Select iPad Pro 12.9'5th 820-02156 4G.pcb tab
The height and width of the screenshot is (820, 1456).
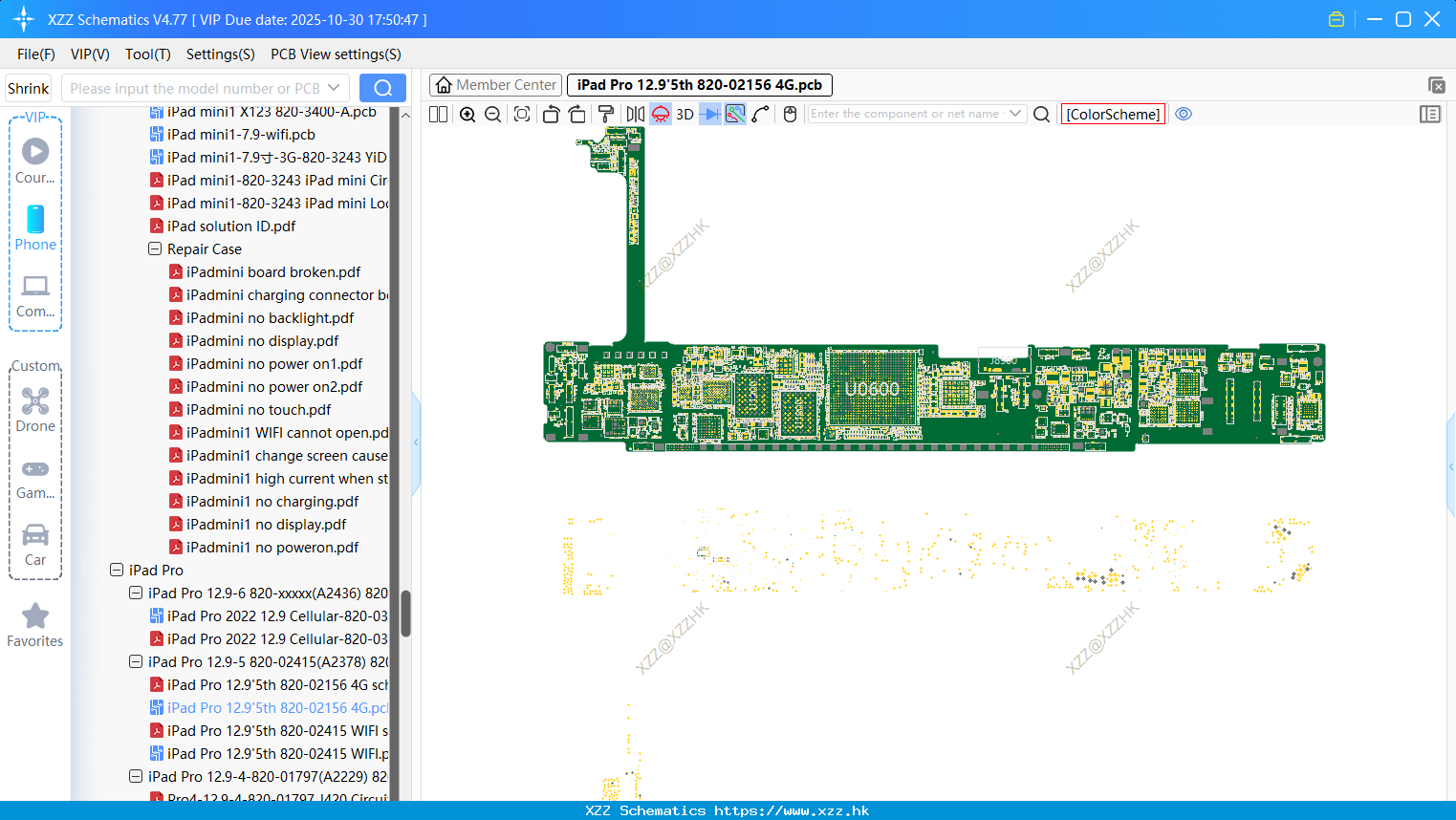700,85
